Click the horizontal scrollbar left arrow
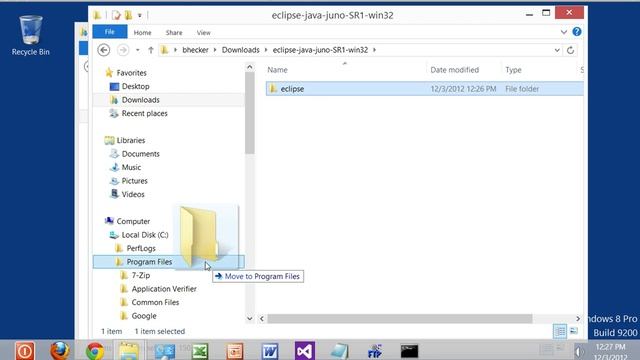640x360 pixels. [x=262, y=318]
